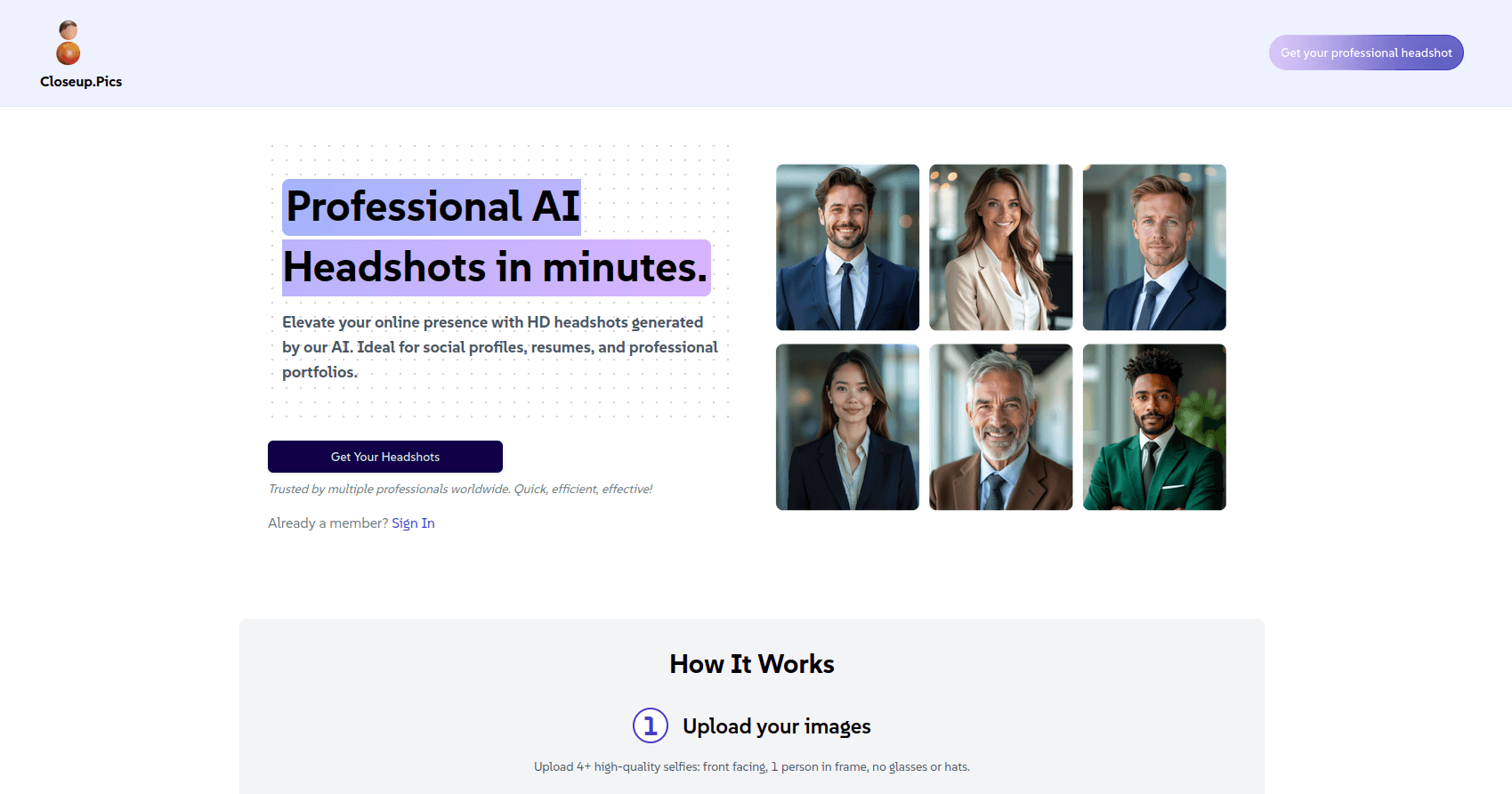View the gray-bearded man in brown jacket headshot

(x=1000, y=427)
